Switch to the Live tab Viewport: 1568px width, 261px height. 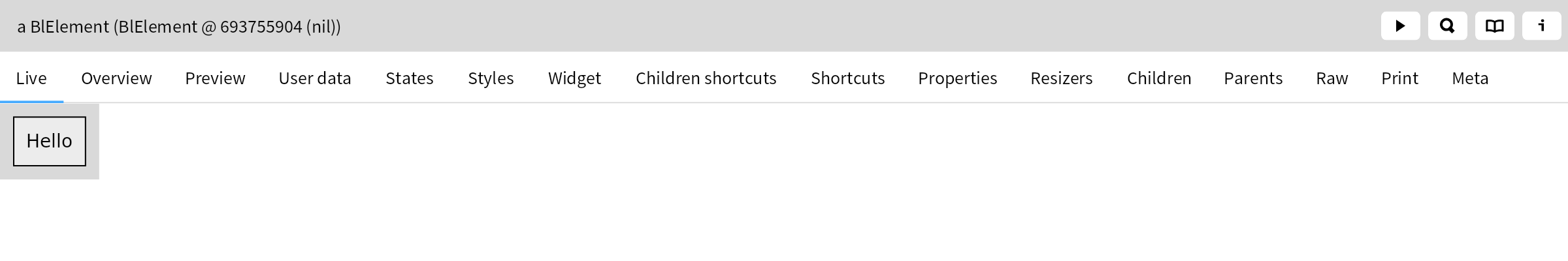pyautogui.click(x=31, y=78)
